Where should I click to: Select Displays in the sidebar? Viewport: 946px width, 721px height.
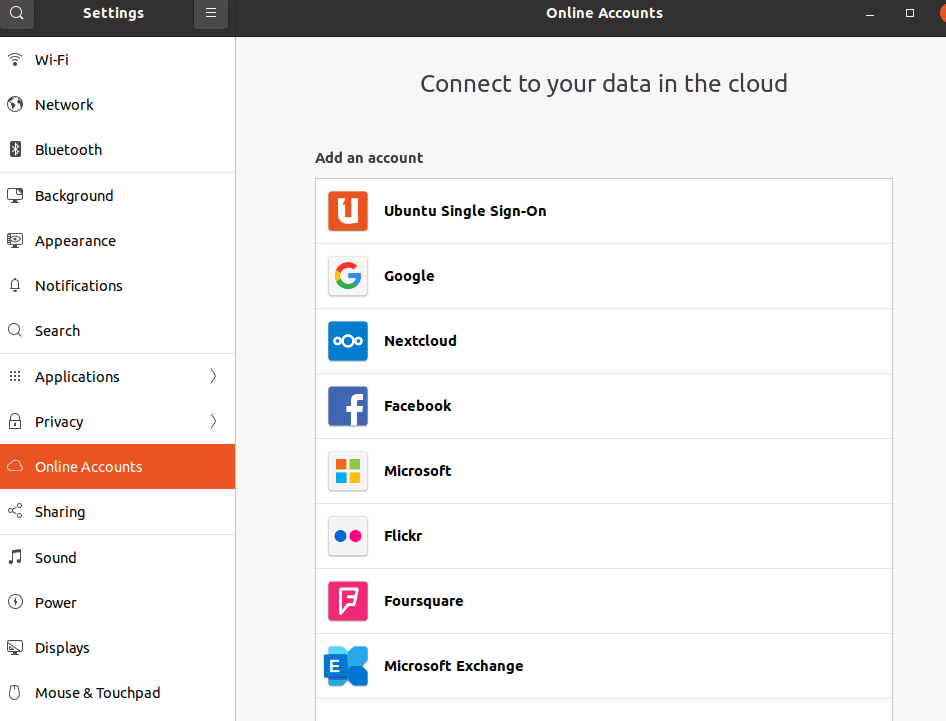(118, 647)
